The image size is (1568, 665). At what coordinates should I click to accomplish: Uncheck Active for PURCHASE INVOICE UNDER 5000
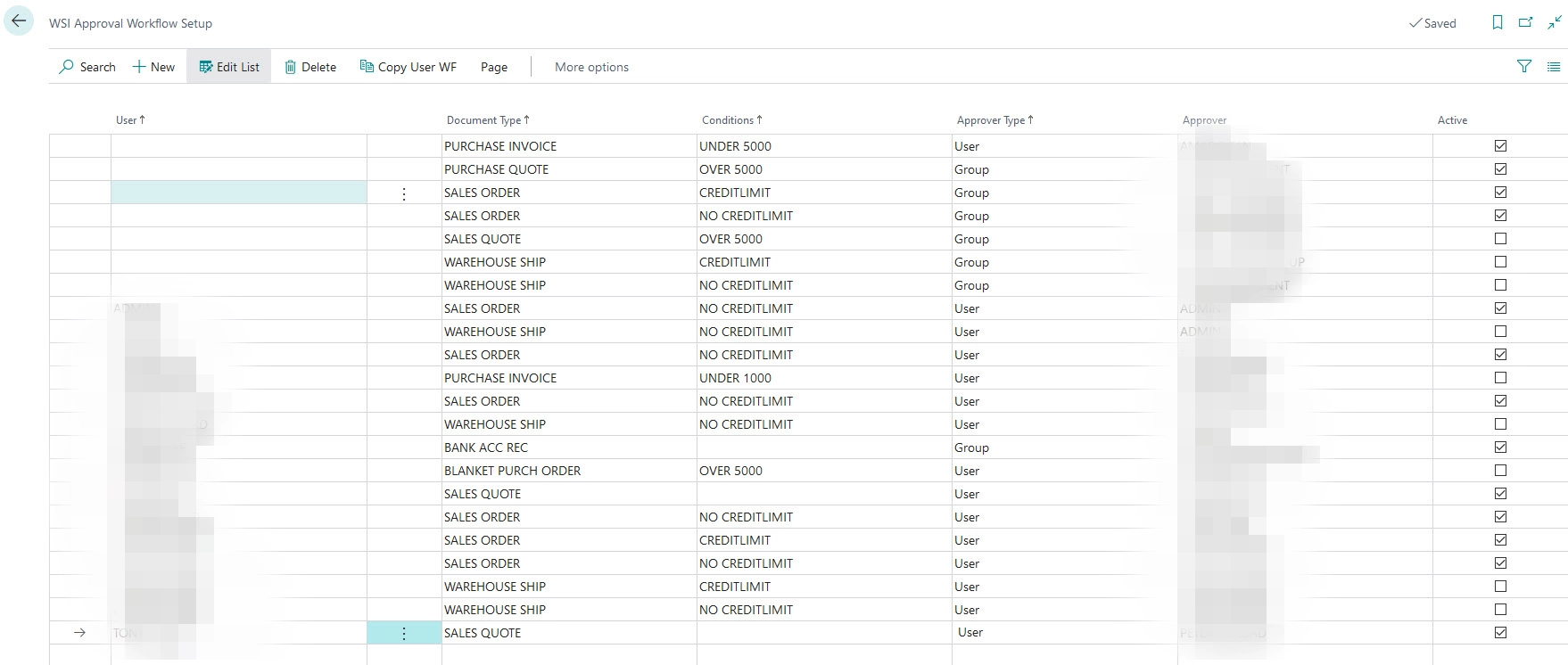click(1500, 146)
